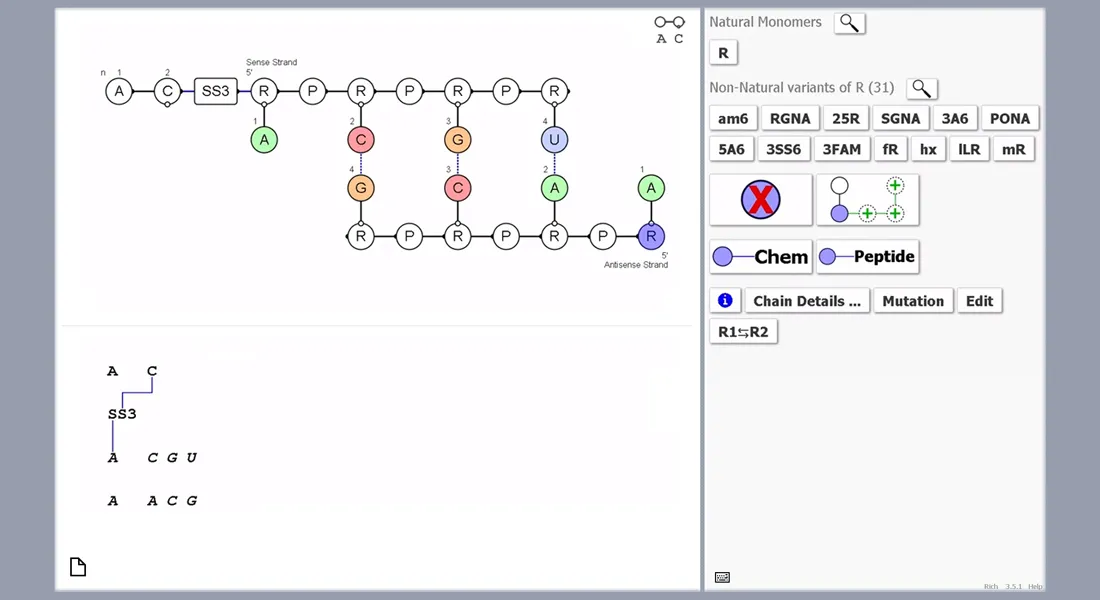Click the red X delete icon
The width and height of the screenshot is (1100, 600).
click(761, 200)
